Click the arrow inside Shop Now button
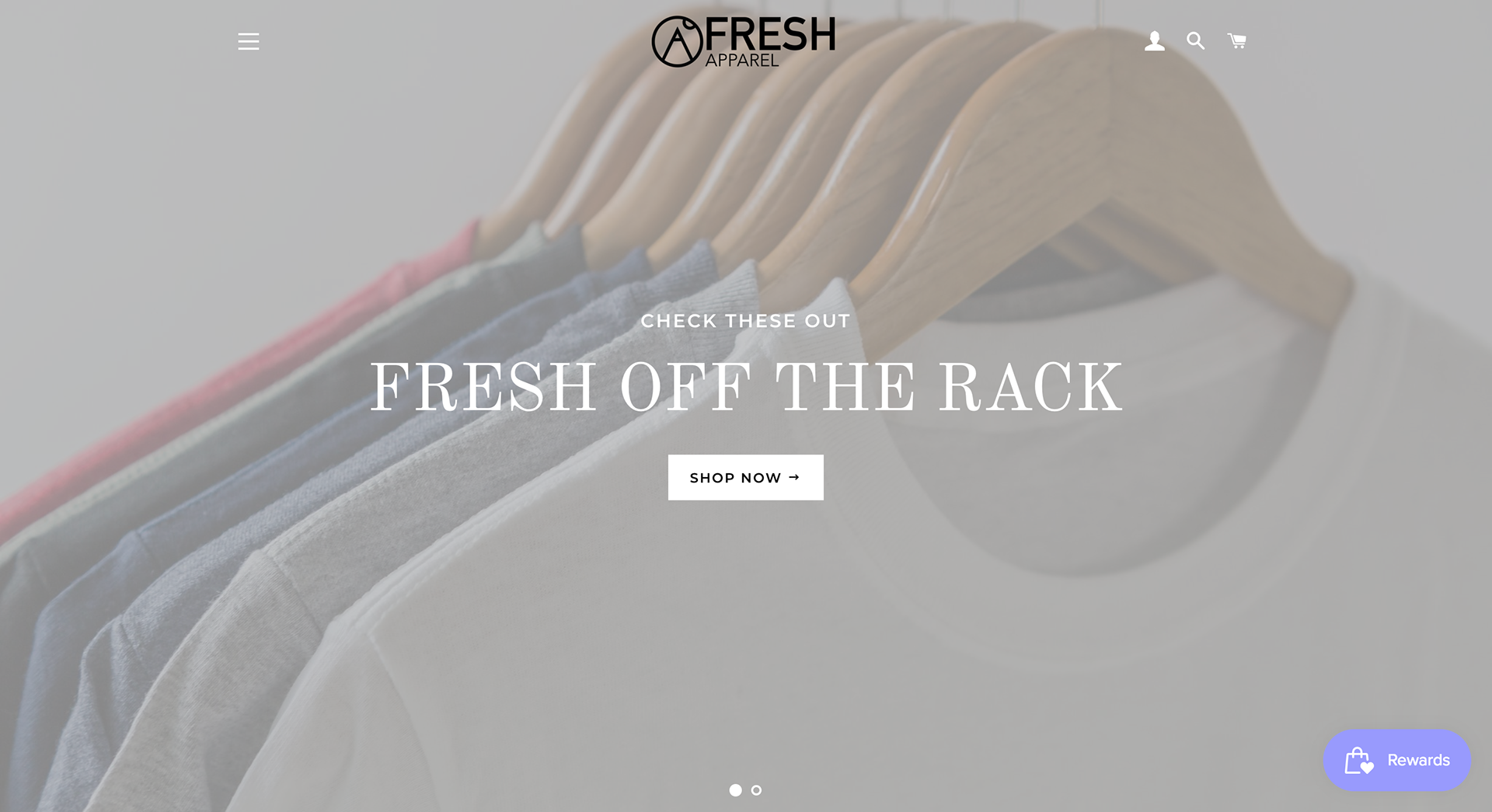Viewport: 1492px width, 812px height. click(793, 477)
